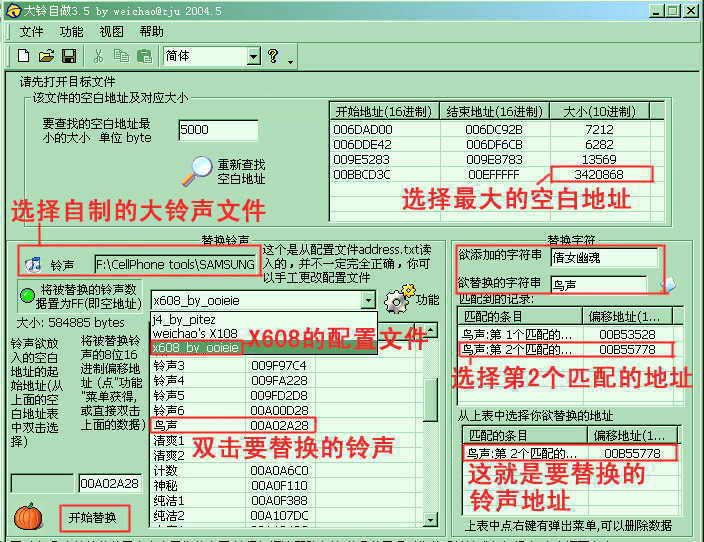The image size is (704, 542).
Task: Click the Help question mark icon
Action: point(272,56)
